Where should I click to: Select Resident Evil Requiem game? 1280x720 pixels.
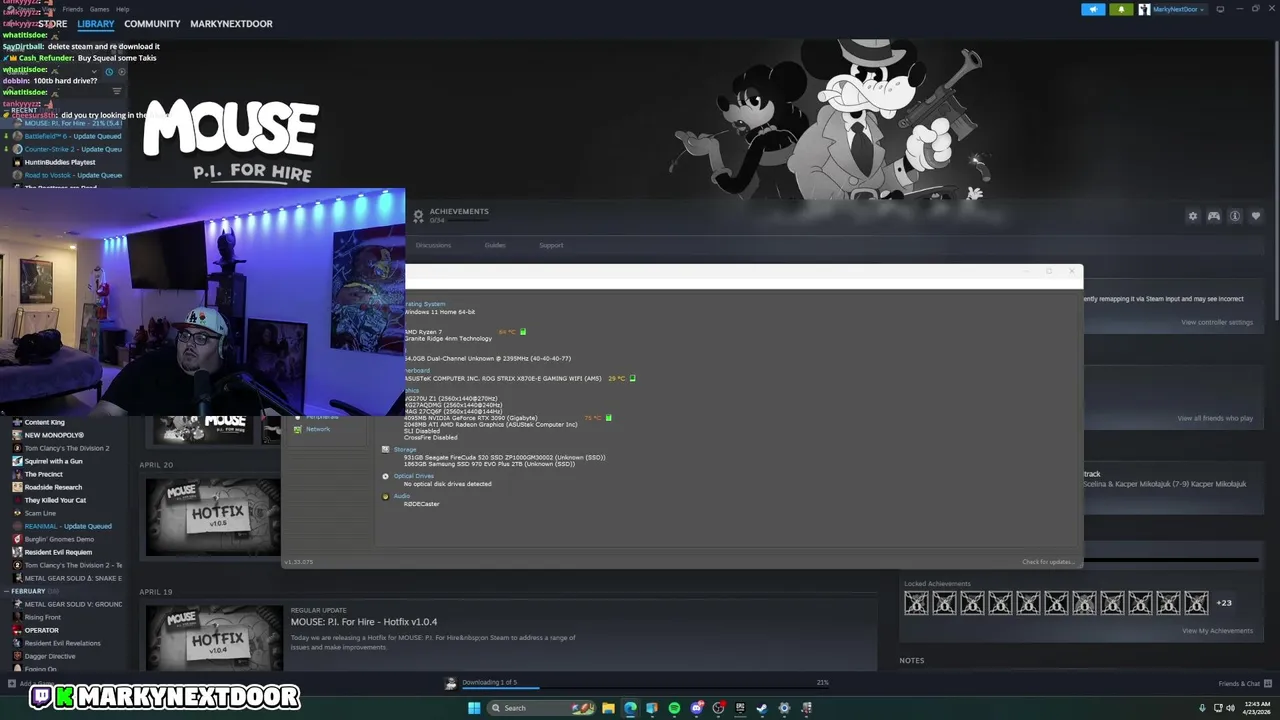tap(58, 552)
